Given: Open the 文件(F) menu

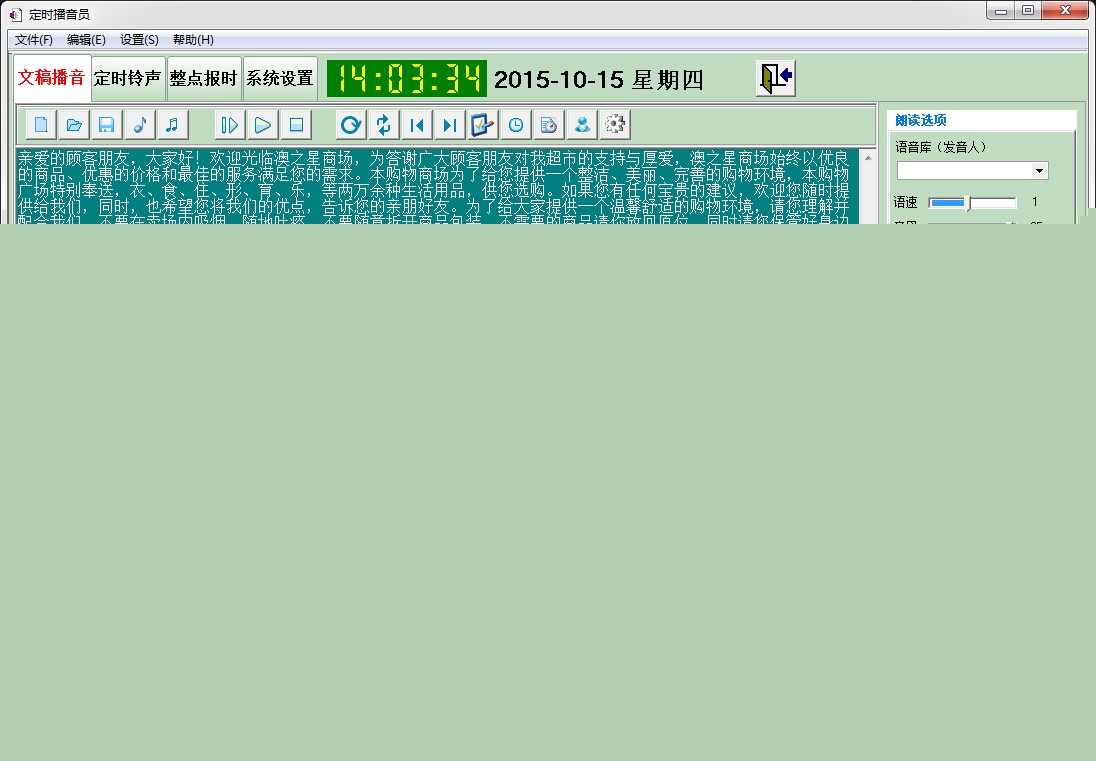Looking at the screenshot, I should point(34,40).
